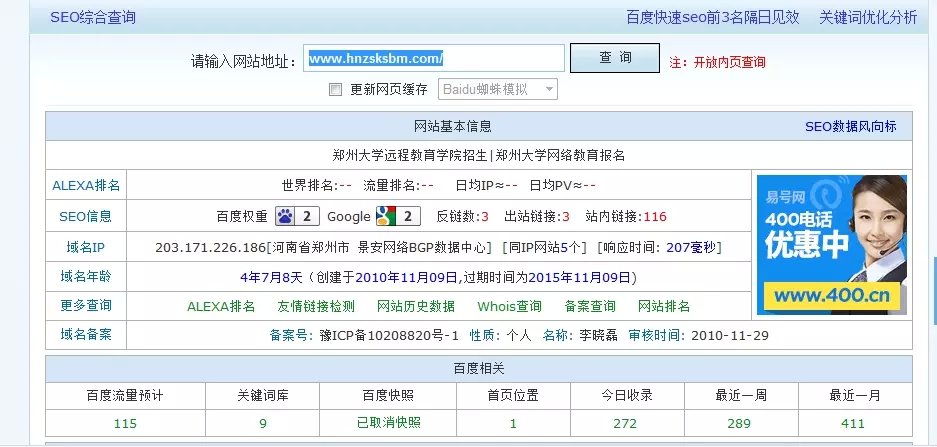
Task: Open 网站历史数据 link
Action: (x=415, y=306)
